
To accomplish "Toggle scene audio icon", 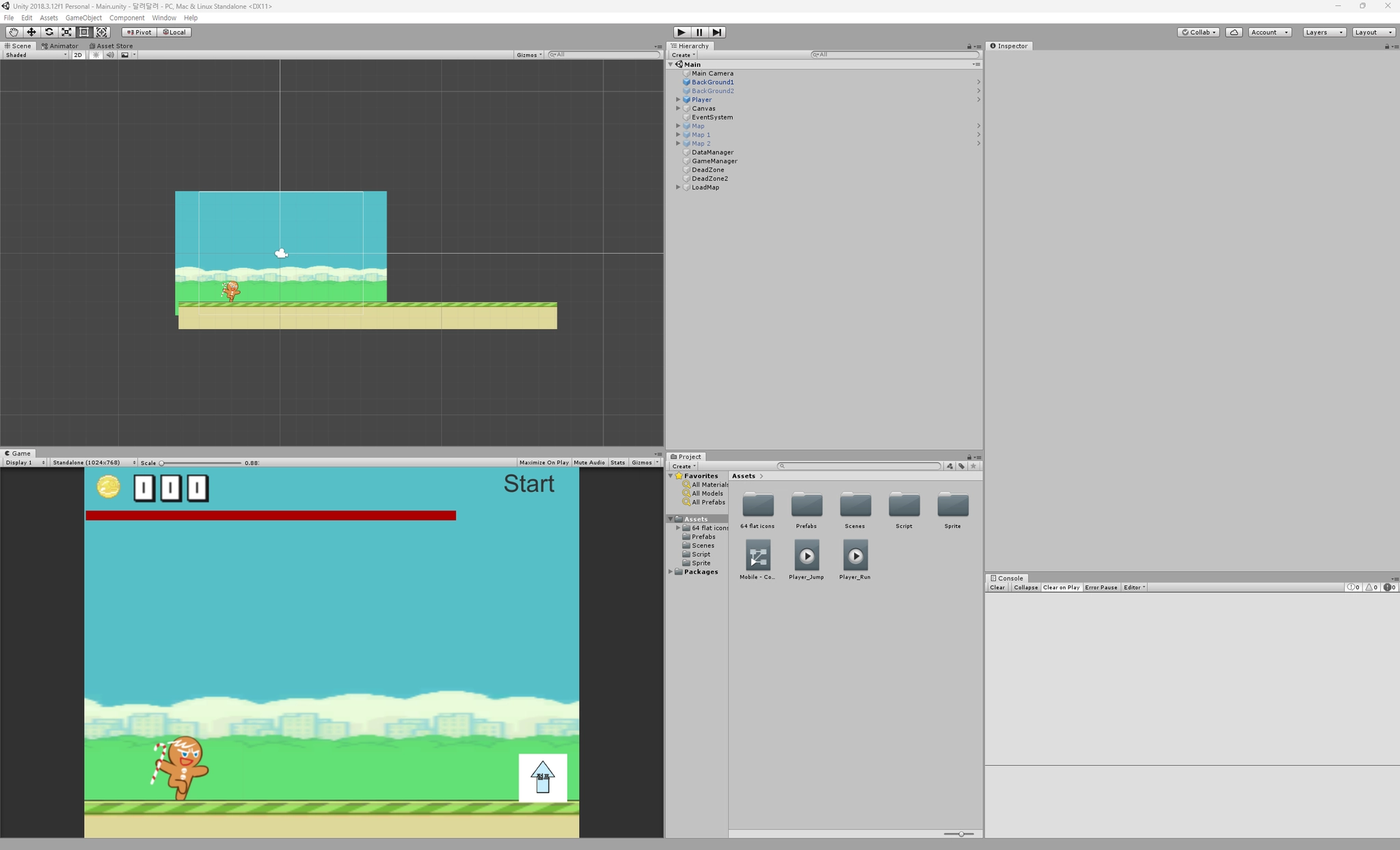I will 109,55.
